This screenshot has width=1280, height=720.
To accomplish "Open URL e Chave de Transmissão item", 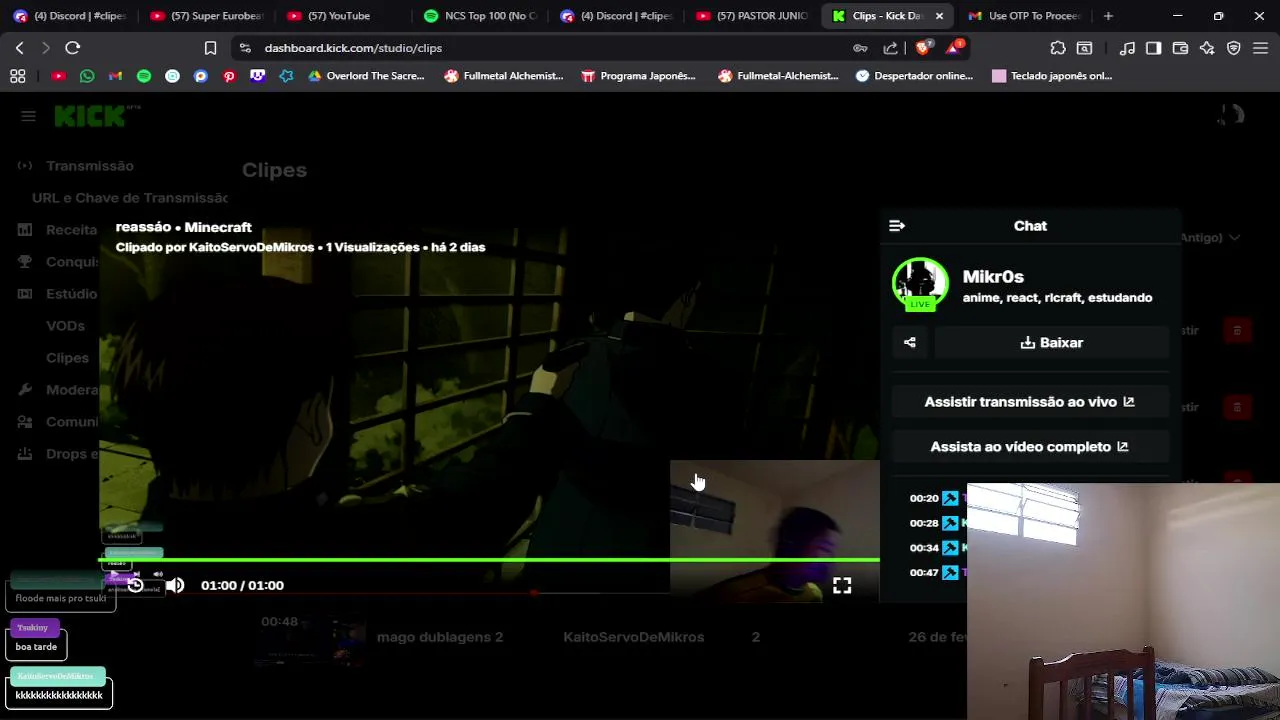I will click(x=130, y=198).
